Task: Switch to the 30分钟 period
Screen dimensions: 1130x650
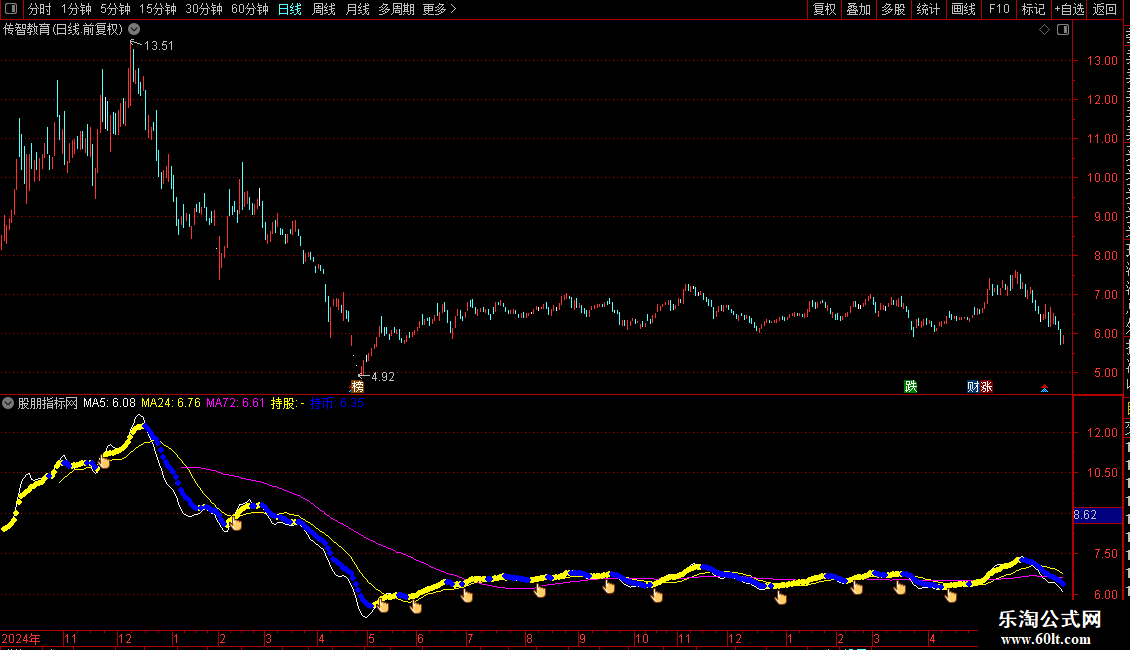Action: pos(204,9)
